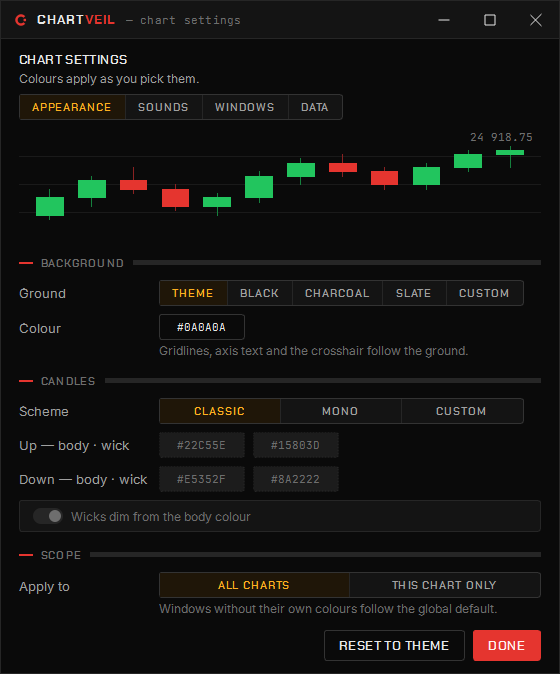Click the global default hint text
560x674 pixels.
click(328, 609)
